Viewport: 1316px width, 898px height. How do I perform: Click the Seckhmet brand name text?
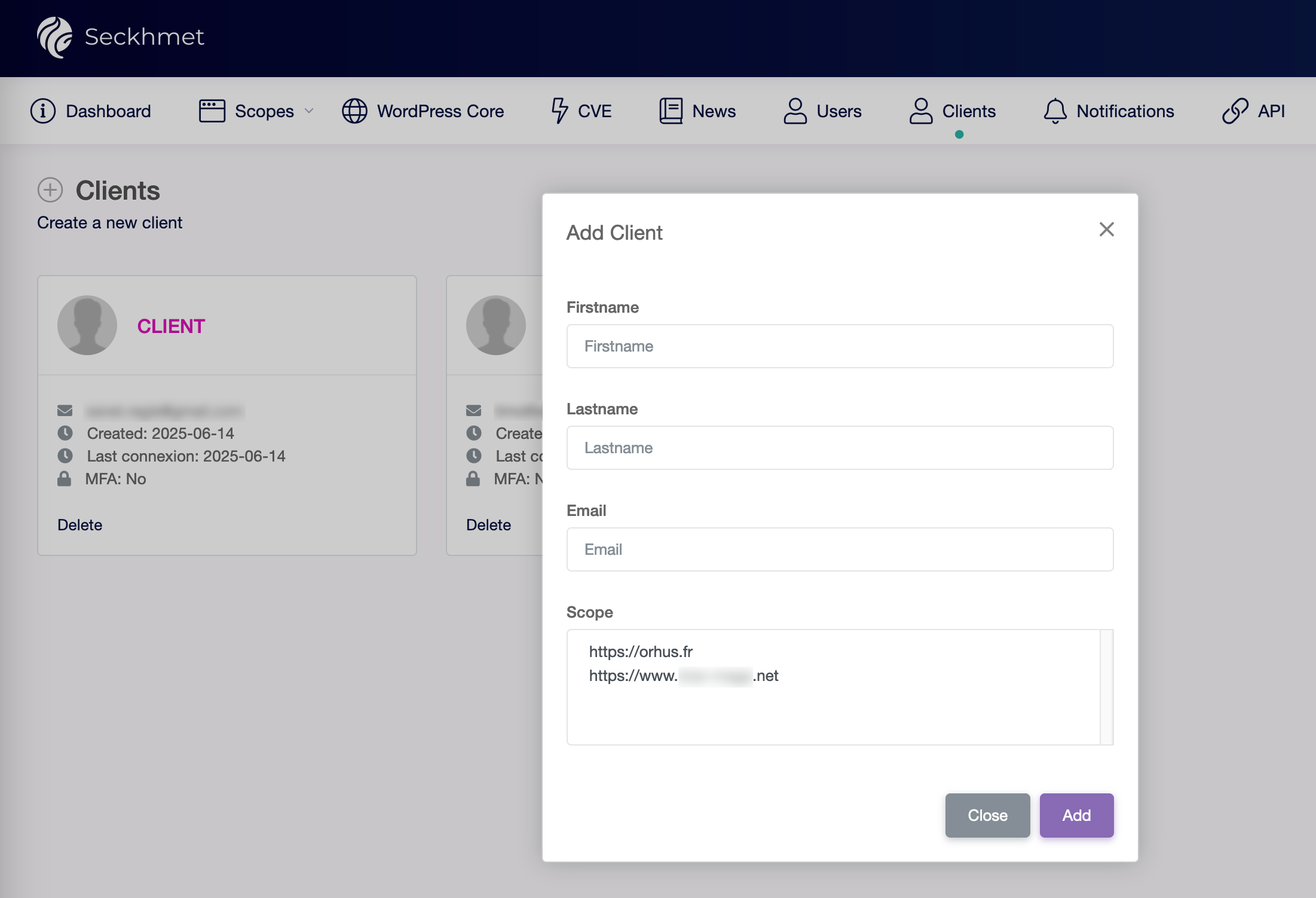144,37
